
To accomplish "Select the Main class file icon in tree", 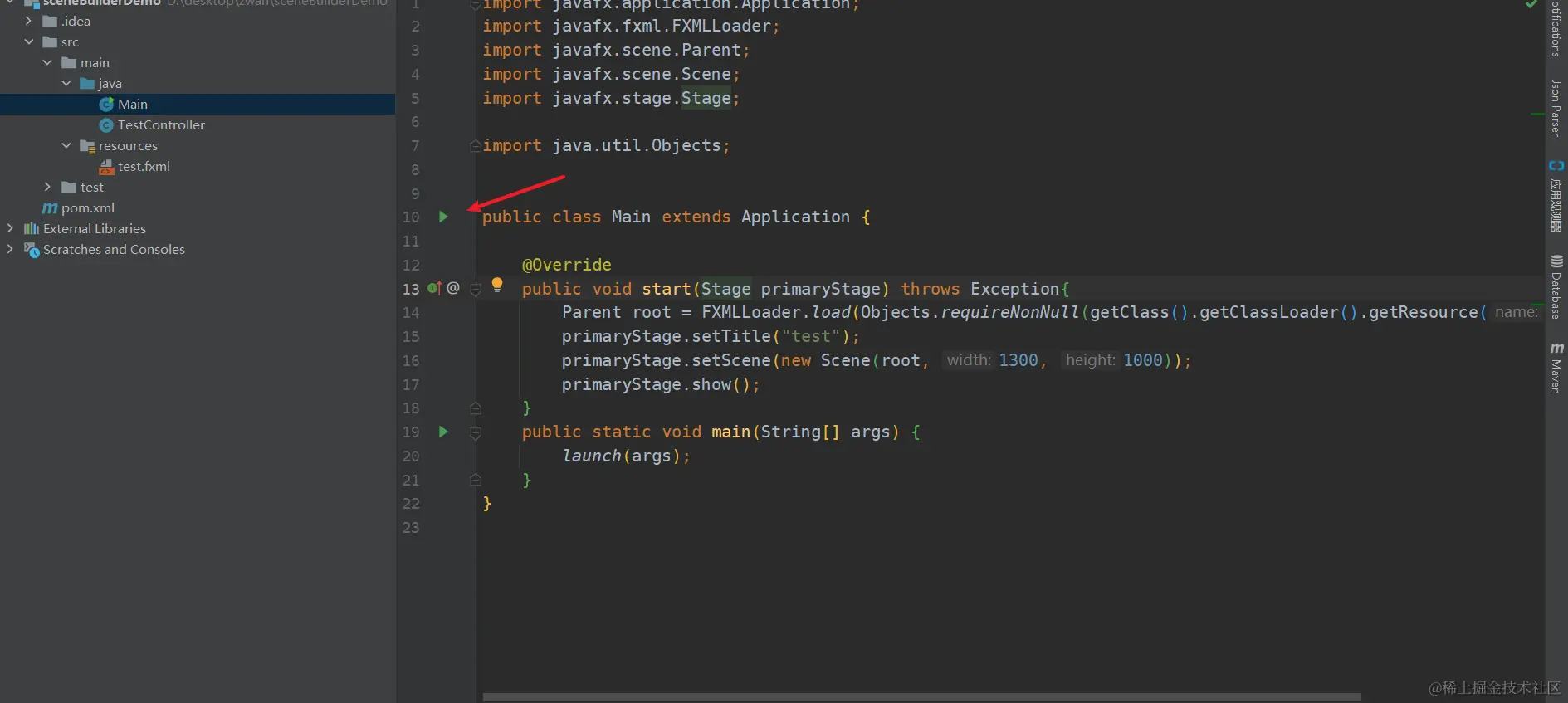I will [106, 104].
